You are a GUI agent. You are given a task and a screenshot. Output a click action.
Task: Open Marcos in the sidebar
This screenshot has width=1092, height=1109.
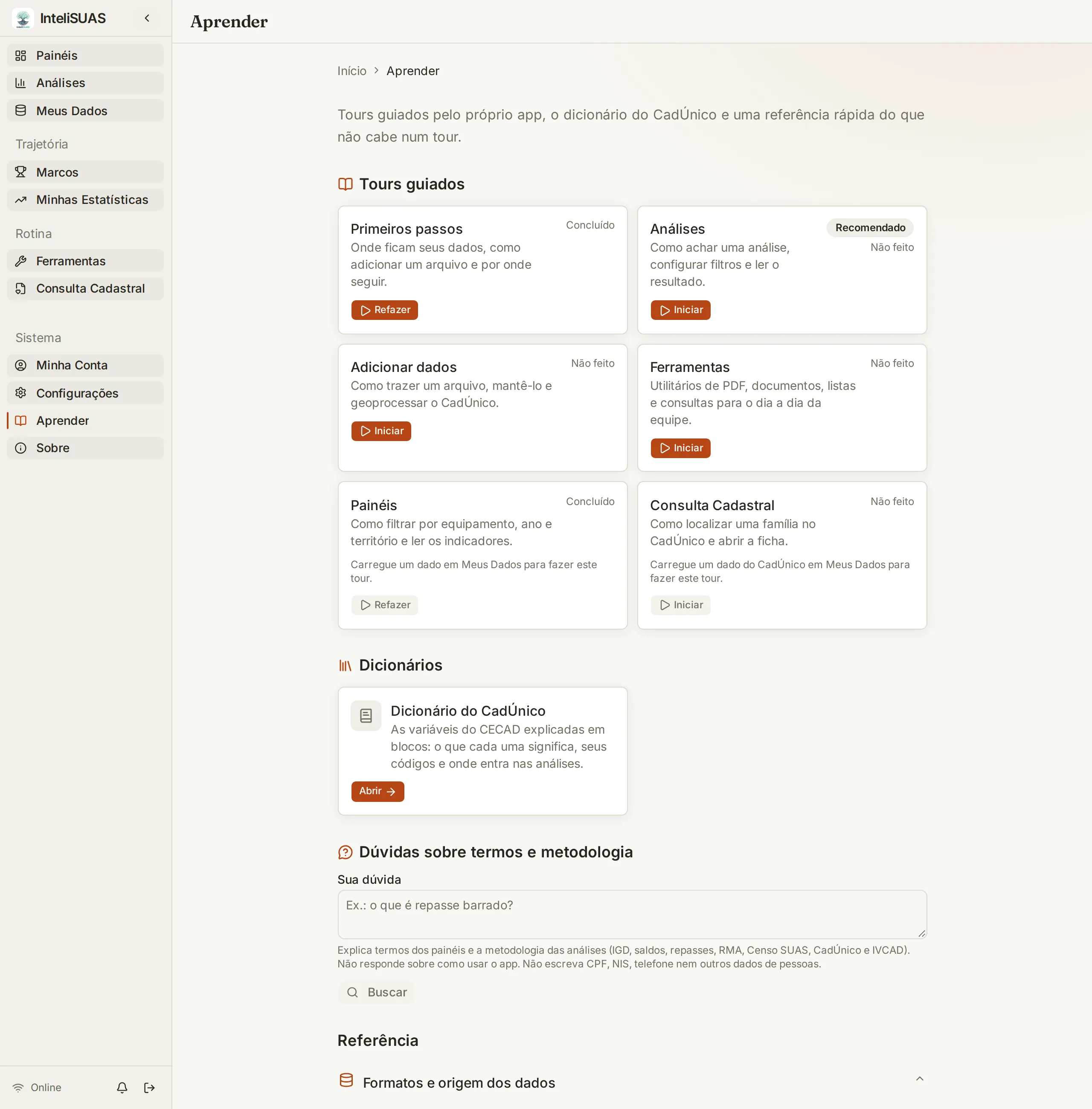coord(85,172)
